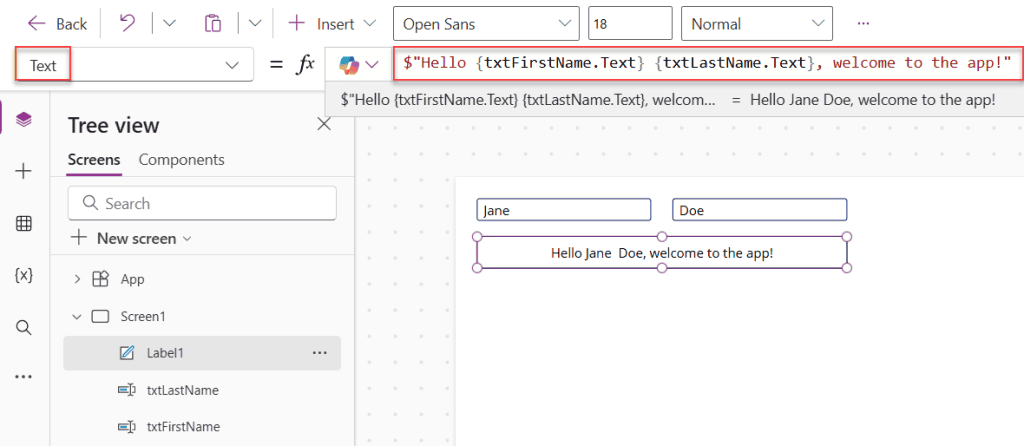
Task: Open the Insert menu
Action: [x=332, y=24]
